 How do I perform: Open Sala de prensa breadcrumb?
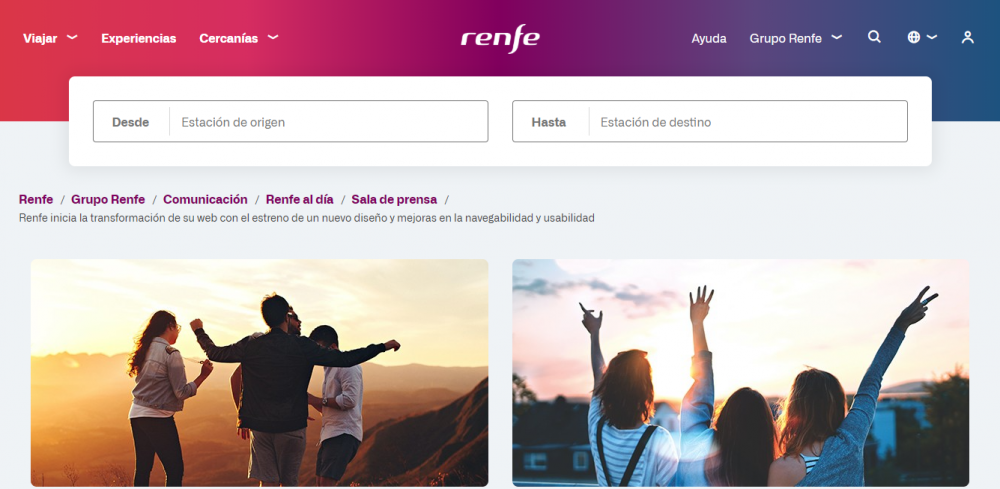pos(394,200)
